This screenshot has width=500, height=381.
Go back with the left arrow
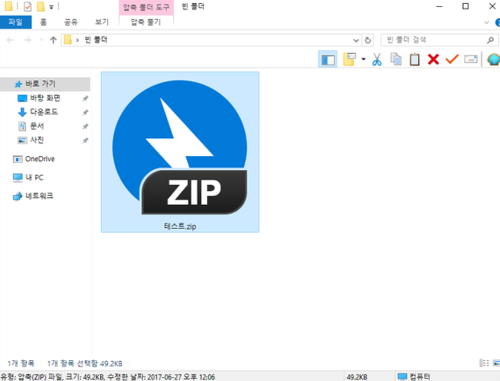coord(10,40)
